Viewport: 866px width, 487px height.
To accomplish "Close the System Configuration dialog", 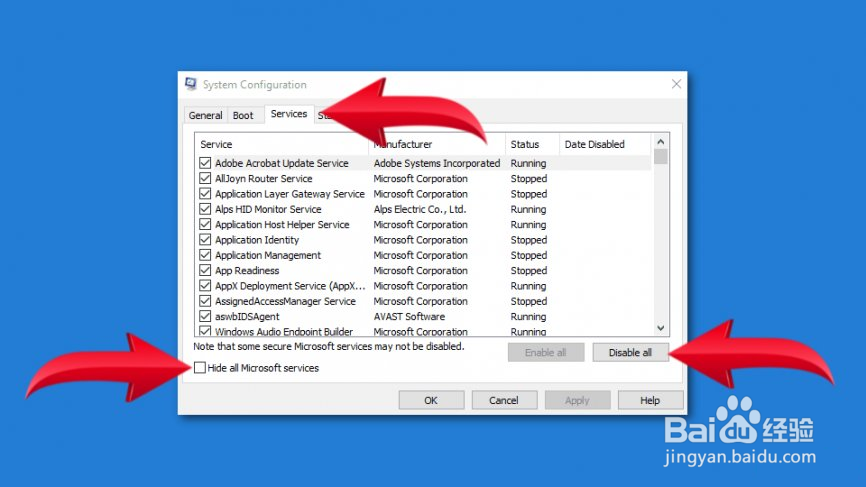I will [676, 84].
